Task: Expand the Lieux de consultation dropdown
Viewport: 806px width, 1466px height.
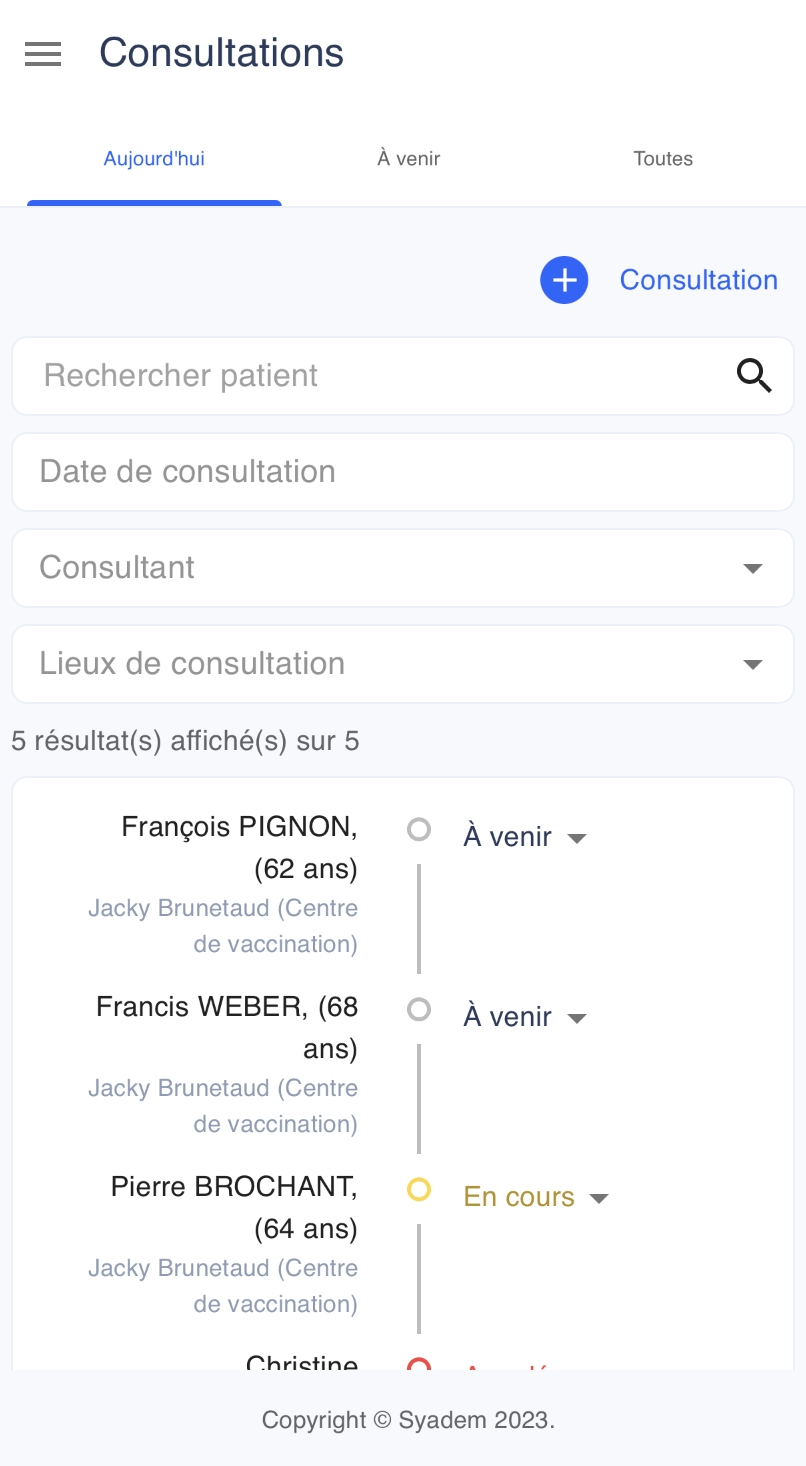Action: coord(403,664)
